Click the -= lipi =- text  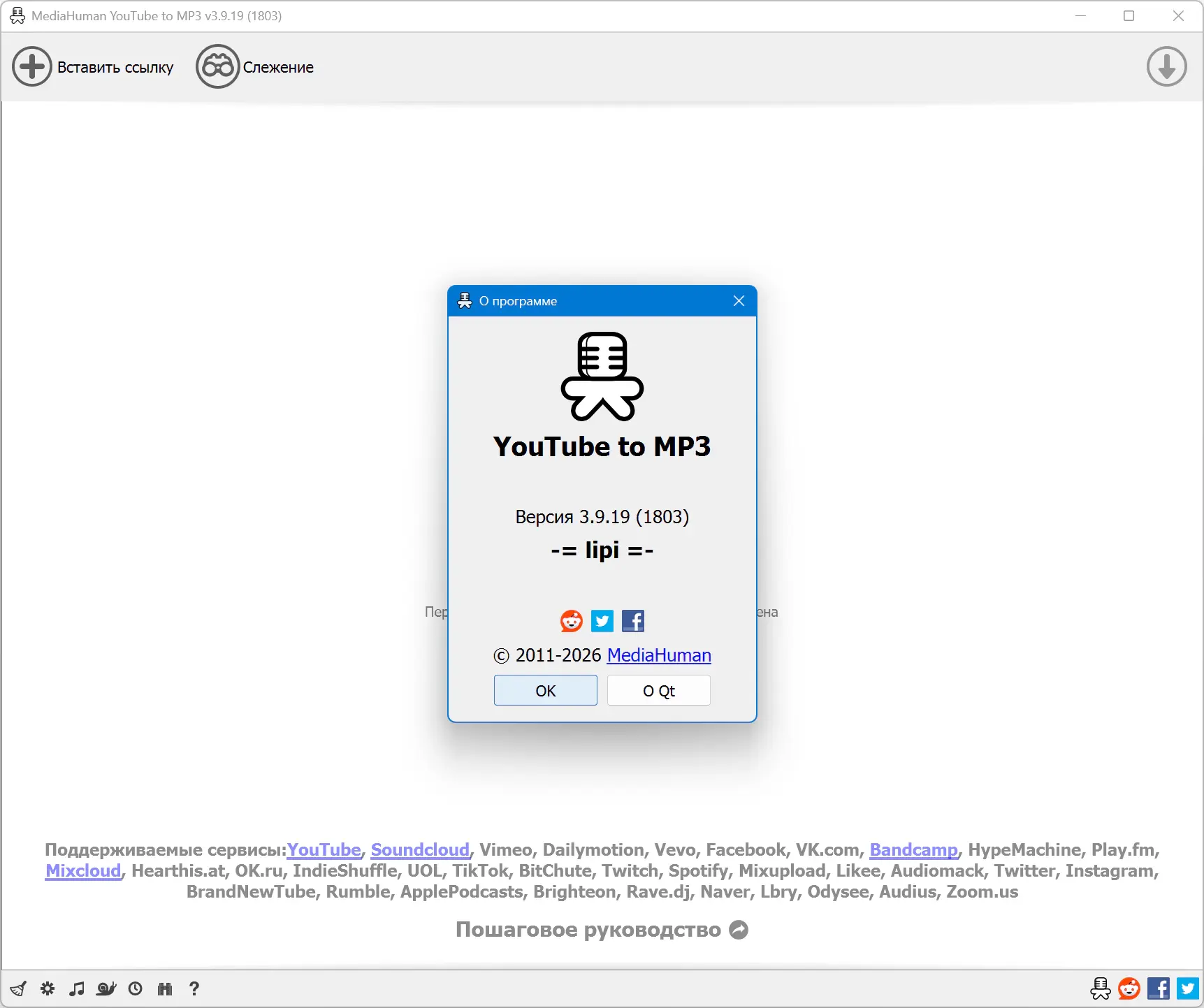(602, 550)
